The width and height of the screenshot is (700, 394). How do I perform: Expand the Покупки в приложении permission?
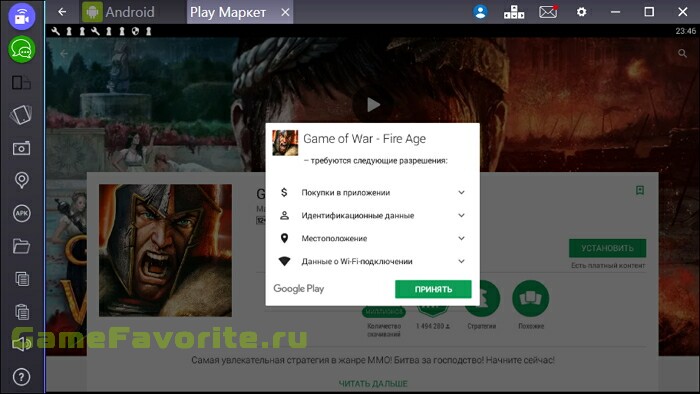pyautogui.click(x=372, y=192)
